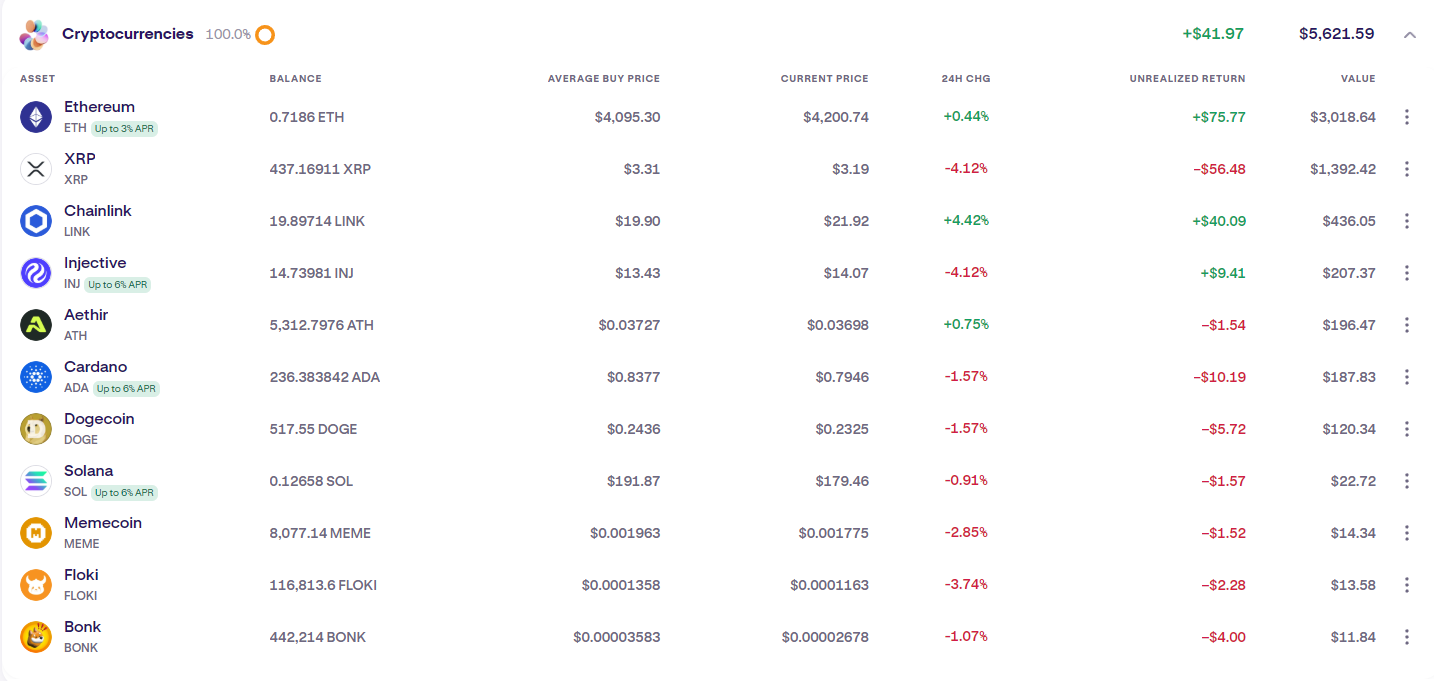Click the Solana coin icon
This screenshot has width=1434, height=681.
click(36, 481)
